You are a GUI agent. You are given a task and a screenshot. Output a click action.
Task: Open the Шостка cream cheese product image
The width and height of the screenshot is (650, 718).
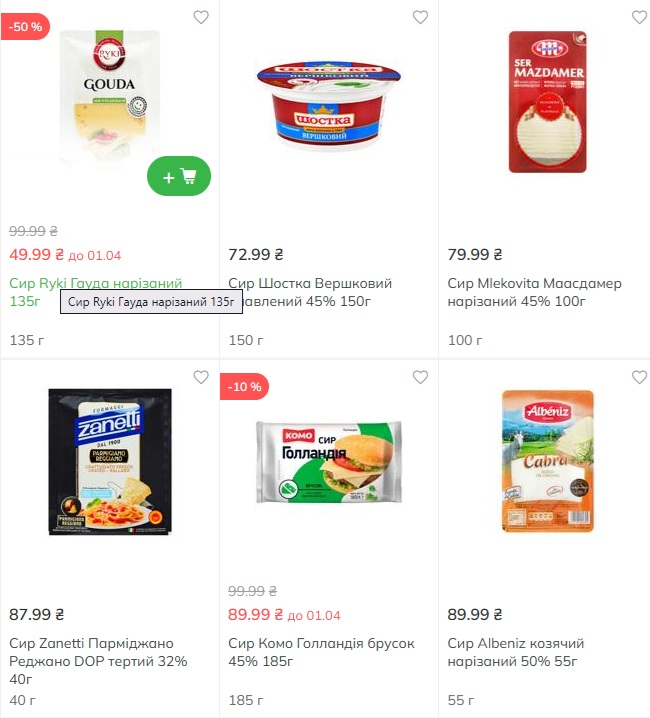(328, 105)
